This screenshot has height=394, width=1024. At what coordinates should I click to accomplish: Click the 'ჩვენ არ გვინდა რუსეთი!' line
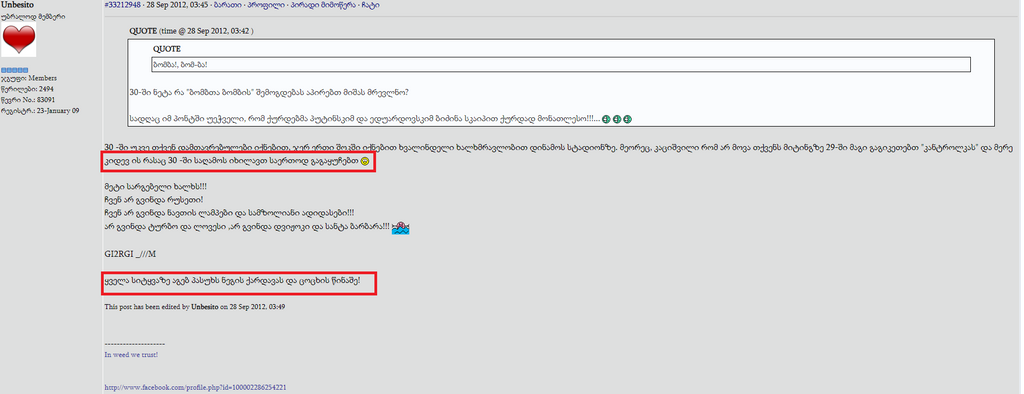click(x=153, y=199)
